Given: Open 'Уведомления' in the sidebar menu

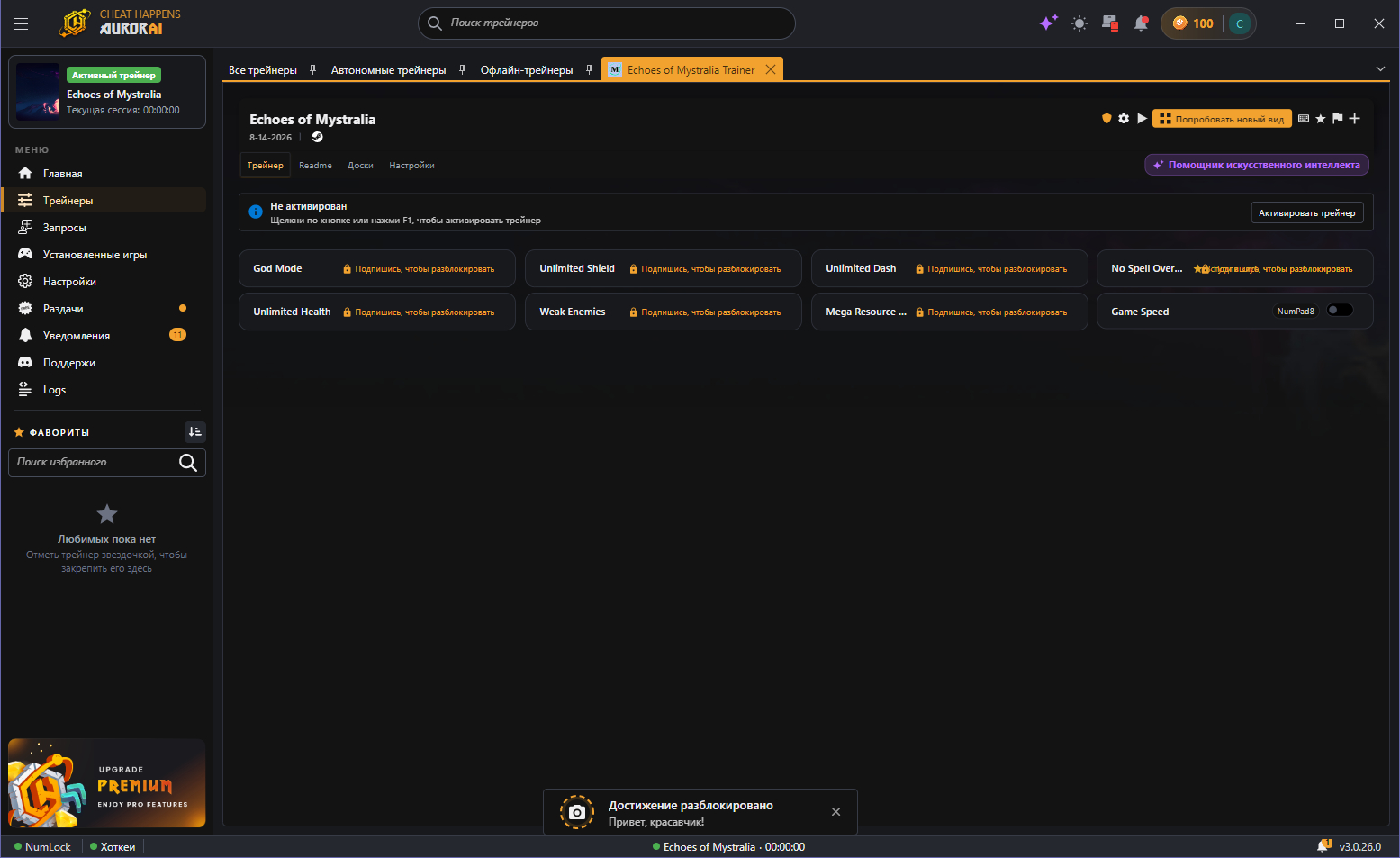Looking at the screenshot, I should (x=105, y=335).
